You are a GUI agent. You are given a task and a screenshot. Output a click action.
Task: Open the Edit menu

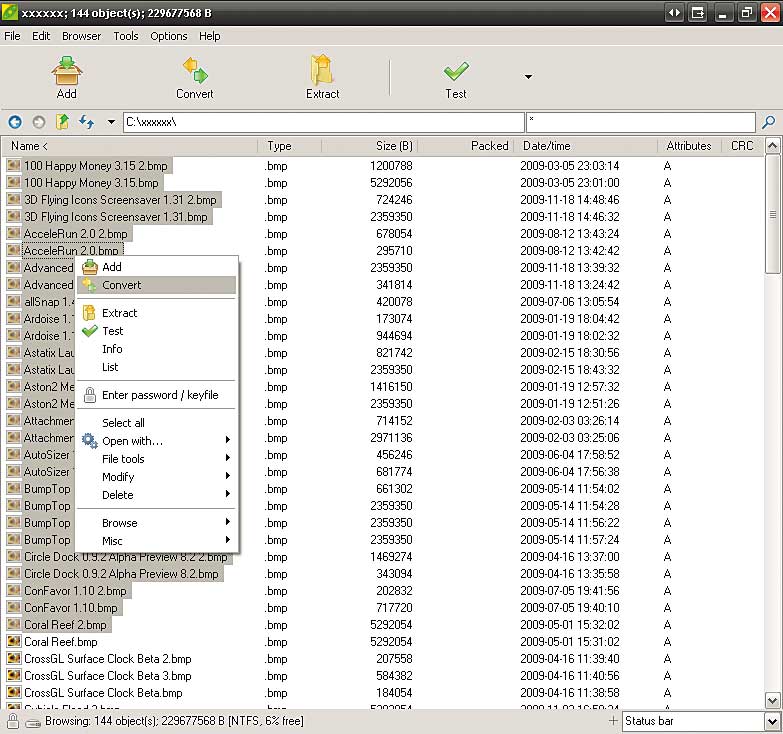tap(41, 36)
